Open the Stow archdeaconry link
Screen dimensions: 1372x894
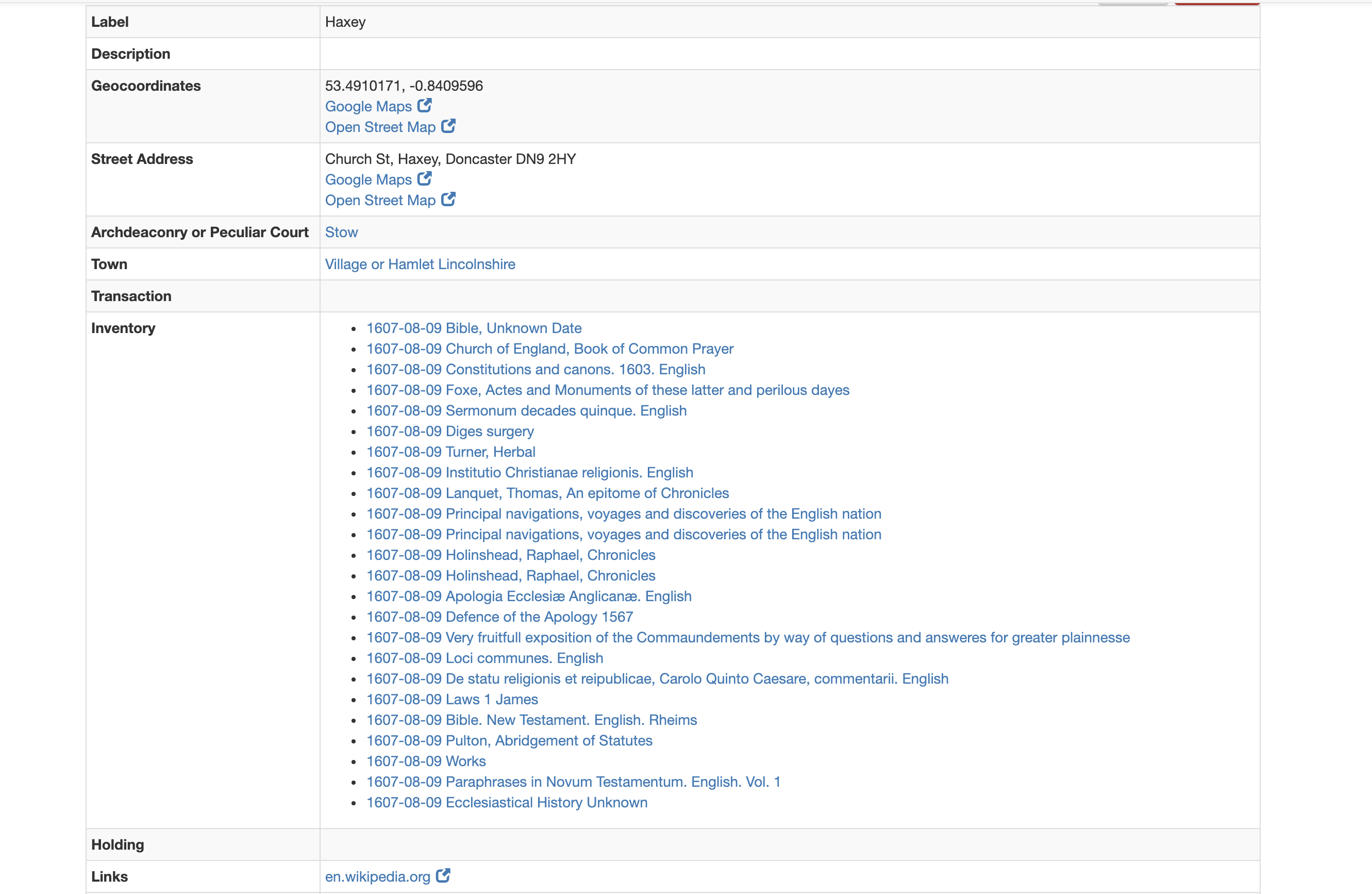(x=341, y=232)
